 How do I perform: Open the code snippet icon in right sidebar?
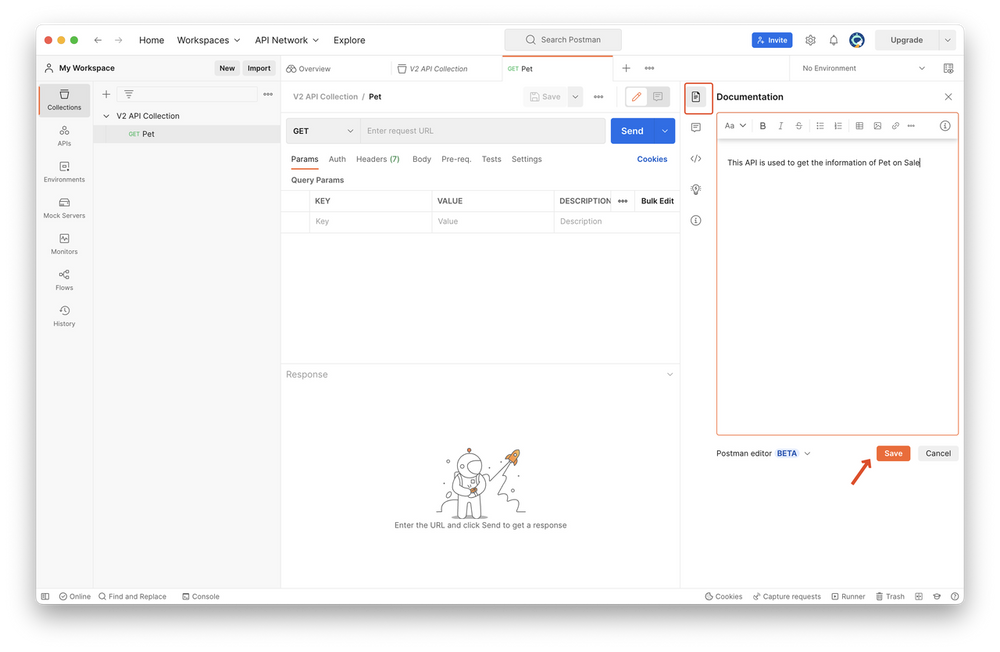click(x=696, y=158)
